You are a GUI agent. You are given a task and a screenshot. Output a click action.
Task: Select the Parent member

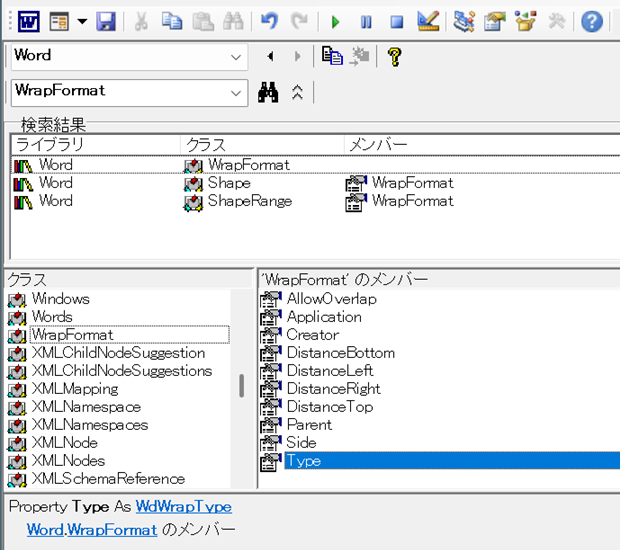[309, 425]
